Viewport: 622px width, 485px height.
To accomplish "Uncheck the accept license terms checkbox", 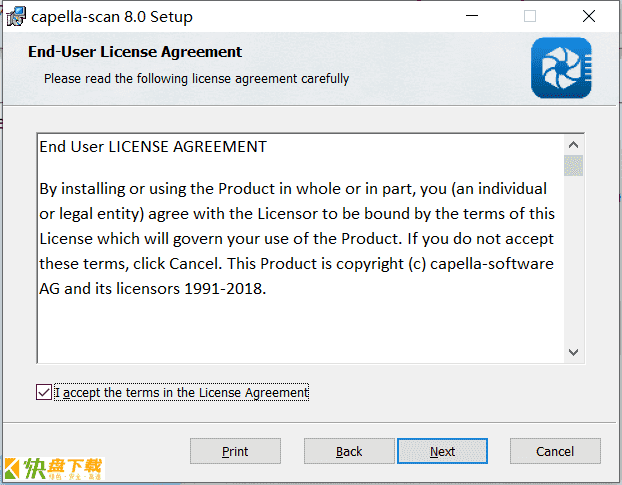I will coord(44,392).
